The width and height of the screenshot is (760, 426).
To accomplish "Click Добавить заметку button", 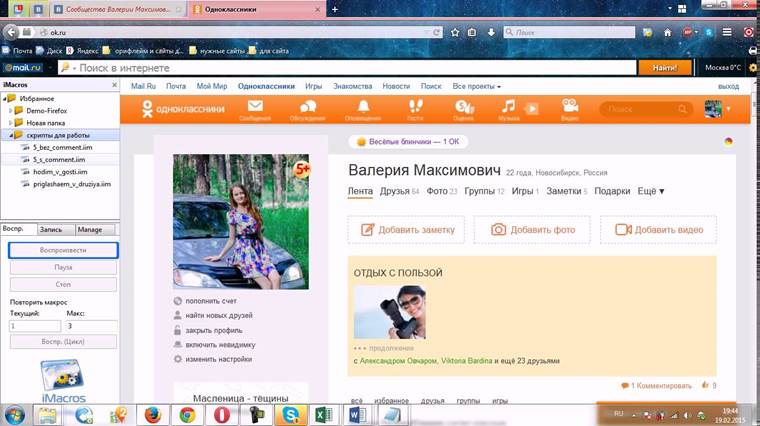I will pyautogui.click(x=406, y=229).
